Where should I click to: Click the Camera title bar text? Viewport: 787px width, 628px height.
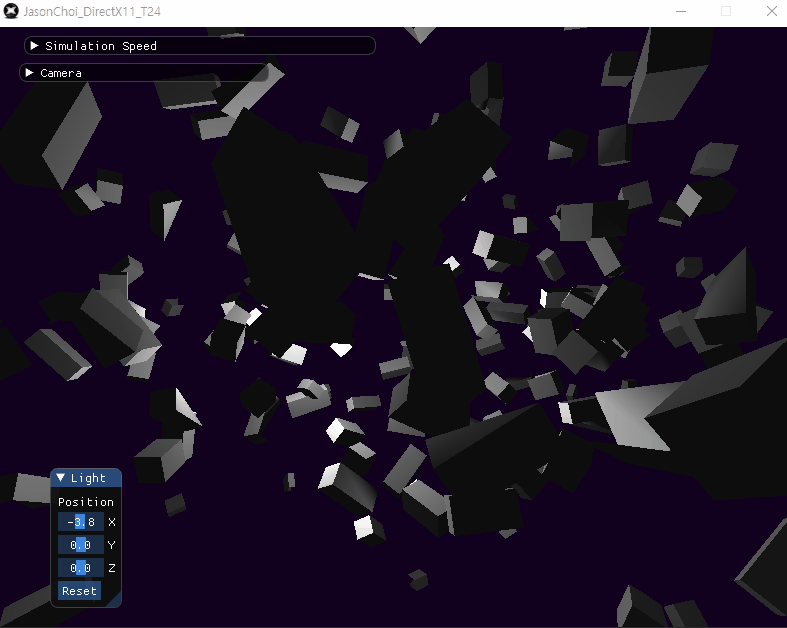point(61,73)
